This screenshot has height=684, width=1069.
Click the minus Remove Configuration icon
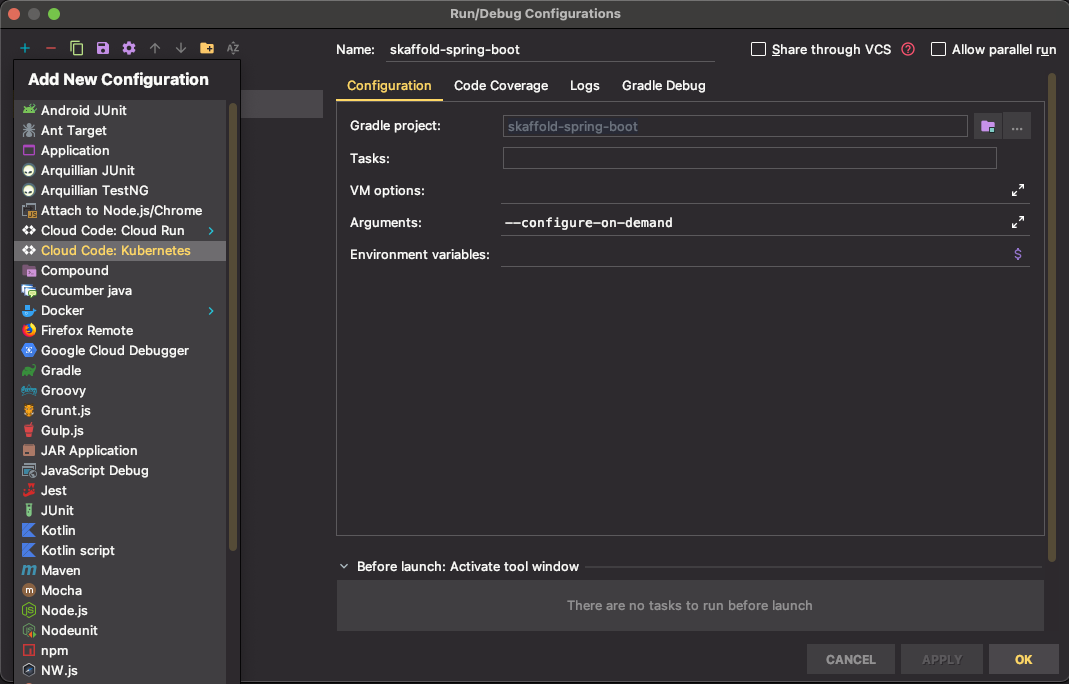(x=50, y=48)
